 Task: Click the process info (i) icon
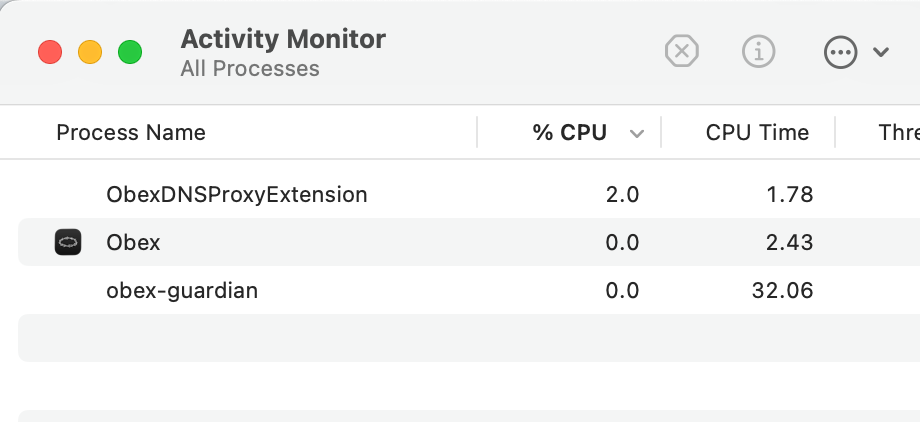click(759, 51)
